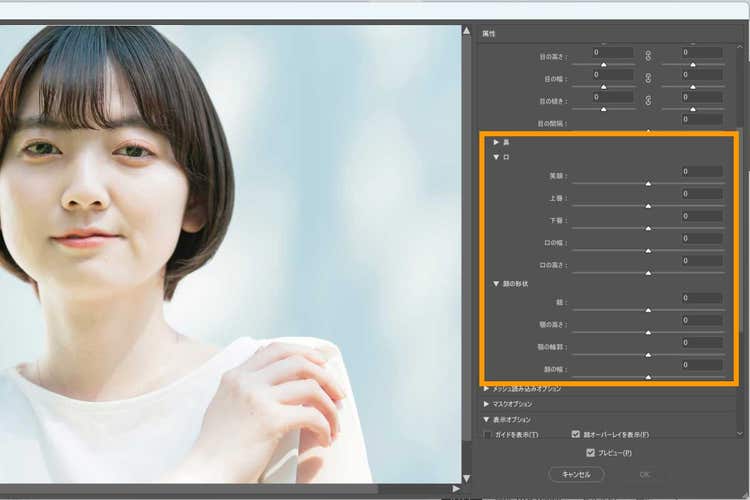Focus the 上唇 value field
The image size is (750, 500).
coord(702,194)
